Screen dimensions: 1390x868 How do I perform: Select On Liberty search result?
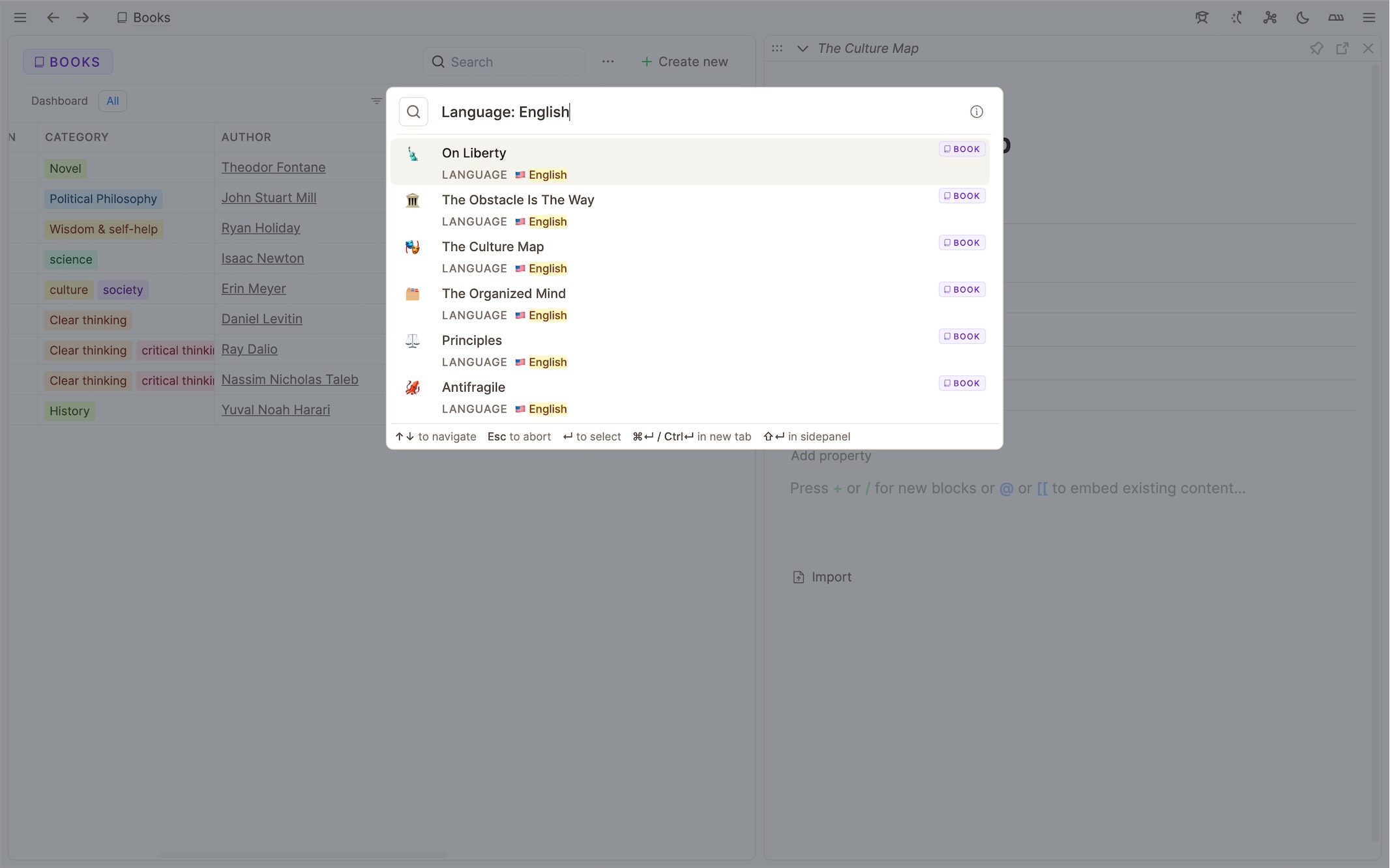[690, 162]
